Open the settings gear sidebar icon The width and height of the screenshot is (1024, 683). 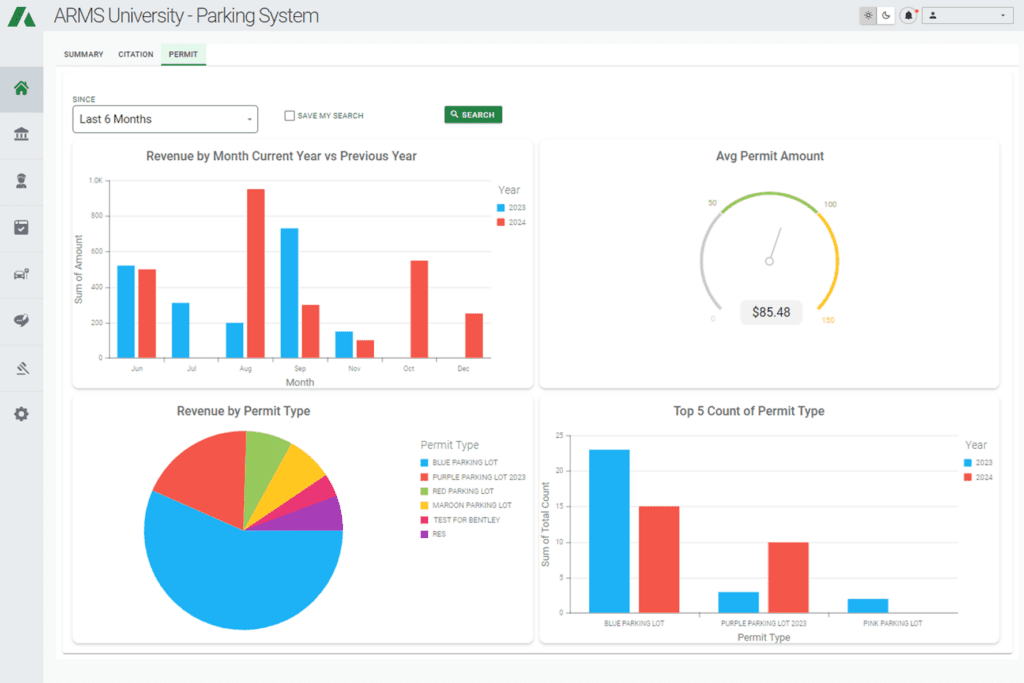(21, 413)
